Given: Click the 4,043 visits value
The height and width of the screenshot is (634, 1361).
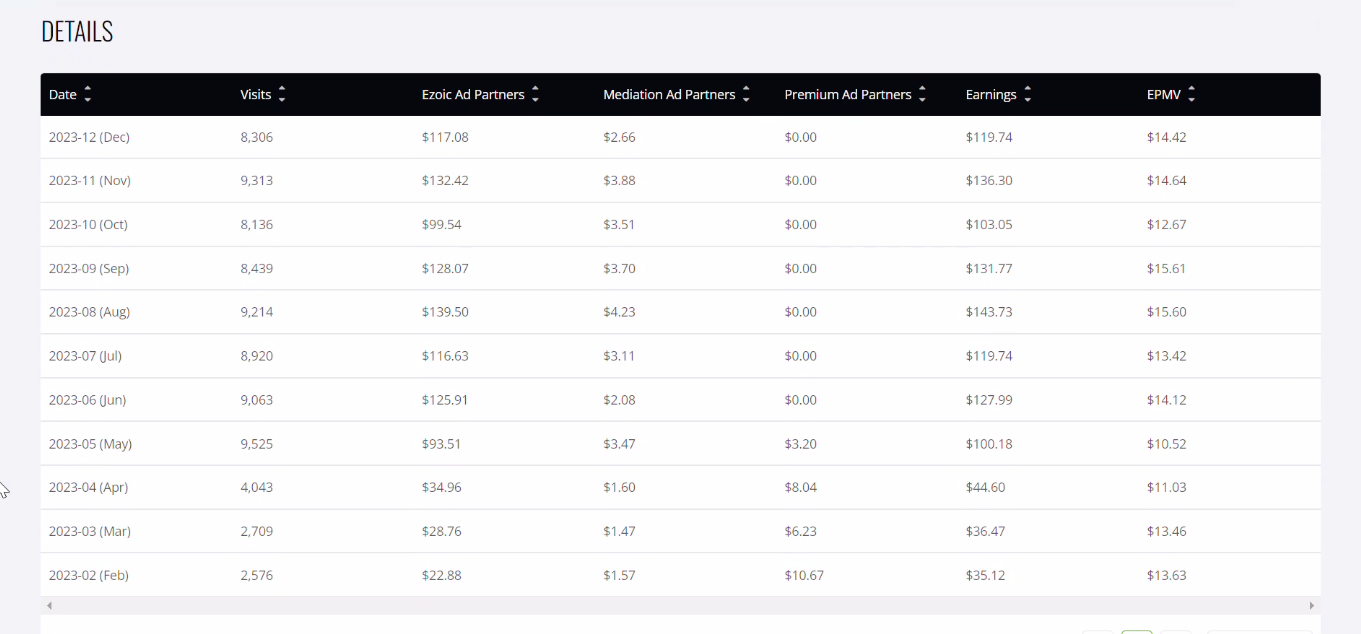Looking at the screenshot, I should tap(257, 487).
